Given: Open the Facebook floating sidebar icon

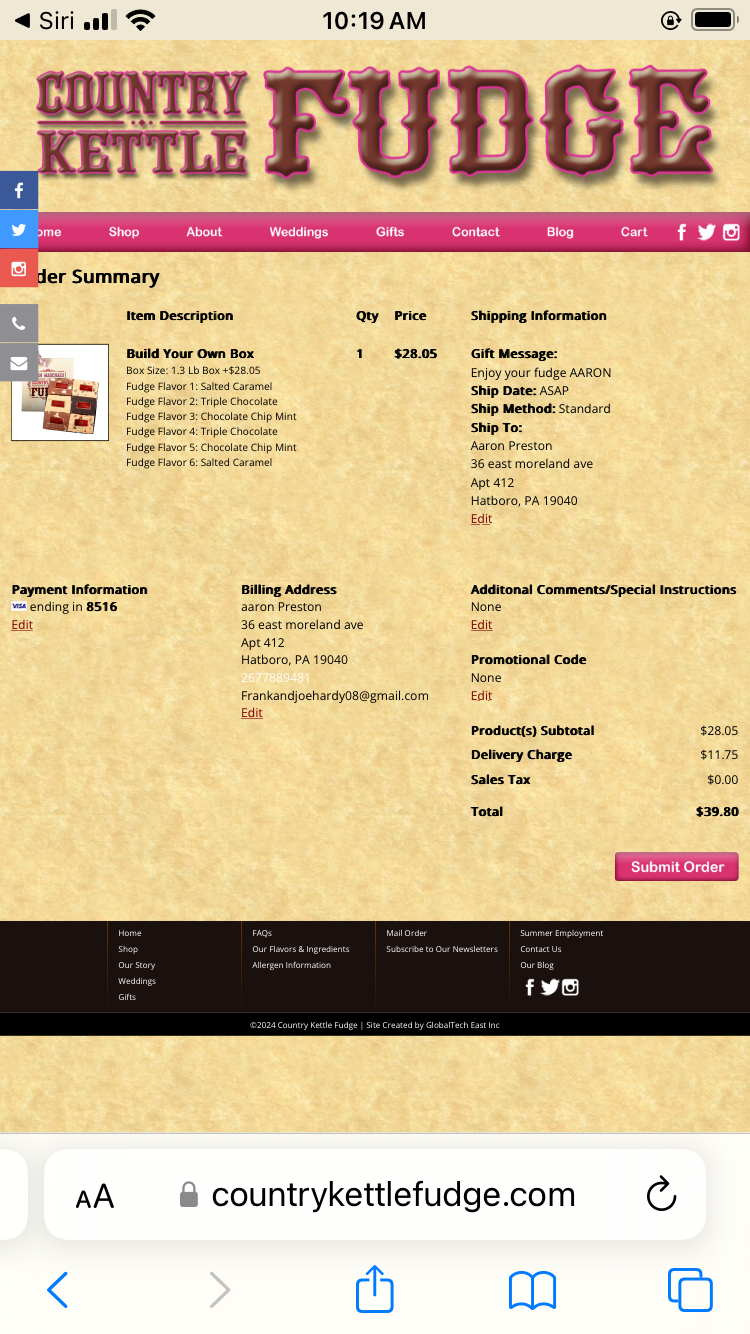Looking at the screenshot, I should [18, 190].
